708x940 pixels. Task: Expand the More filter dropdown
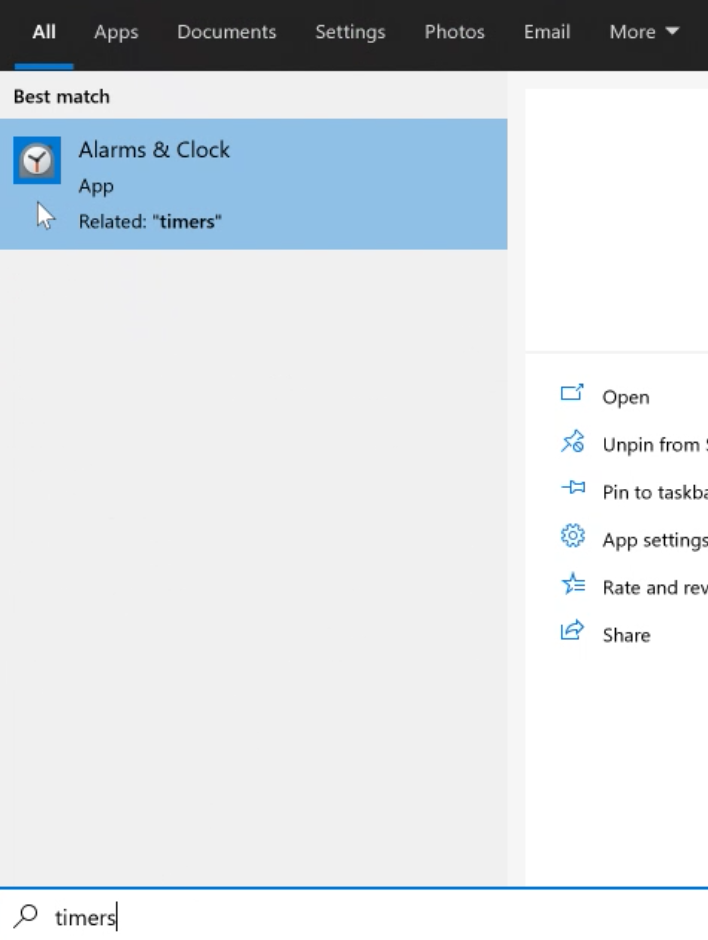(x=643, y=32)
